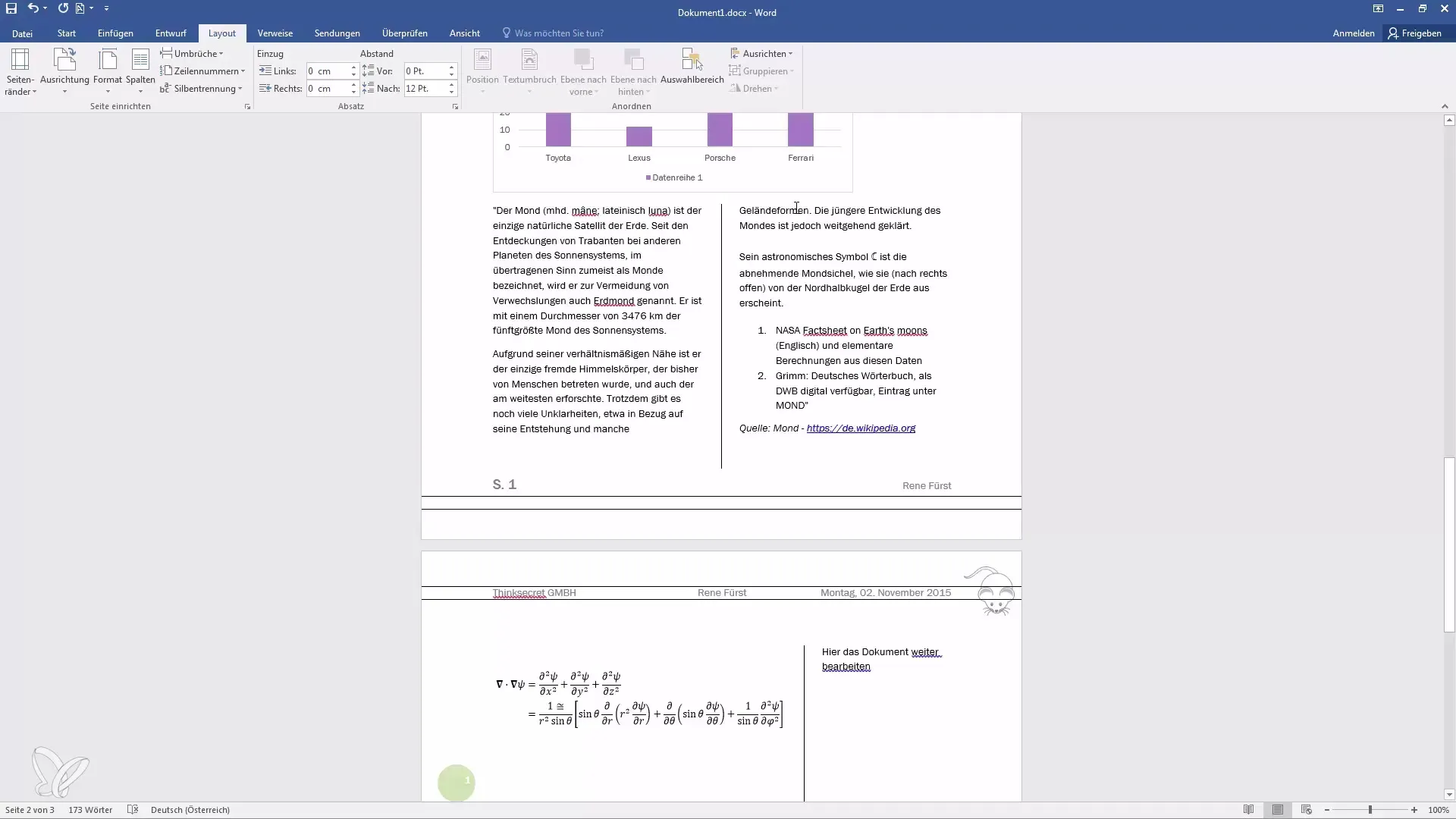Click the vertical scrollbar thumb
This screenshot has height=819, width=1456.
[x=1449, y=544]
